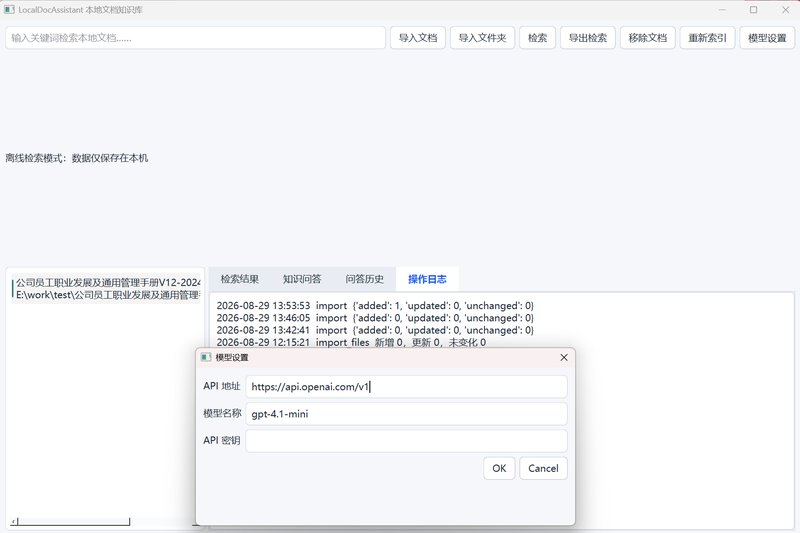Run search with the 检索 button
Viewport: 800px width, 533px height.
537,38
